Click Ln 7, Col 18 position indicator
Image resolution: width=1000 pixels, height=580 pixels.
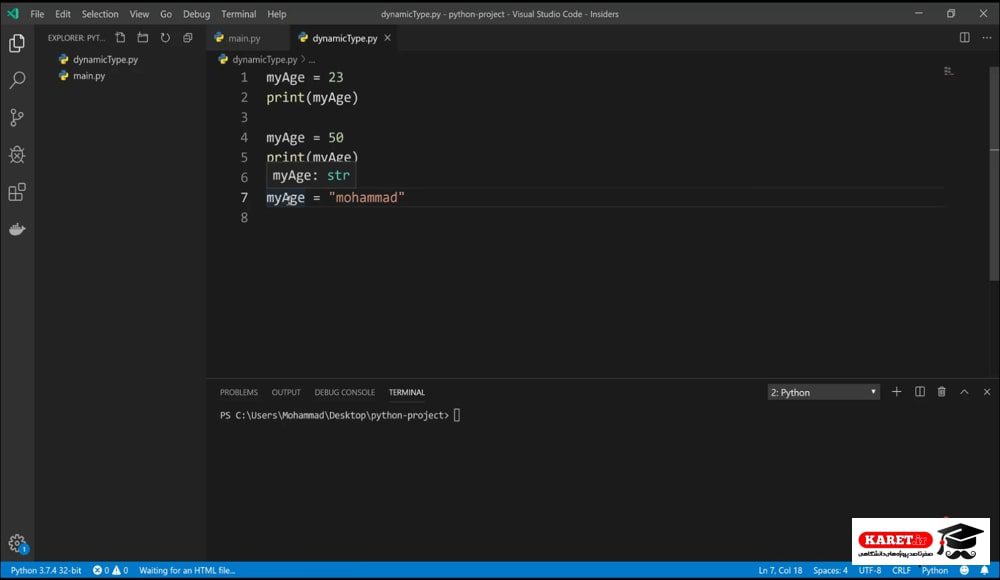point(780,570)
